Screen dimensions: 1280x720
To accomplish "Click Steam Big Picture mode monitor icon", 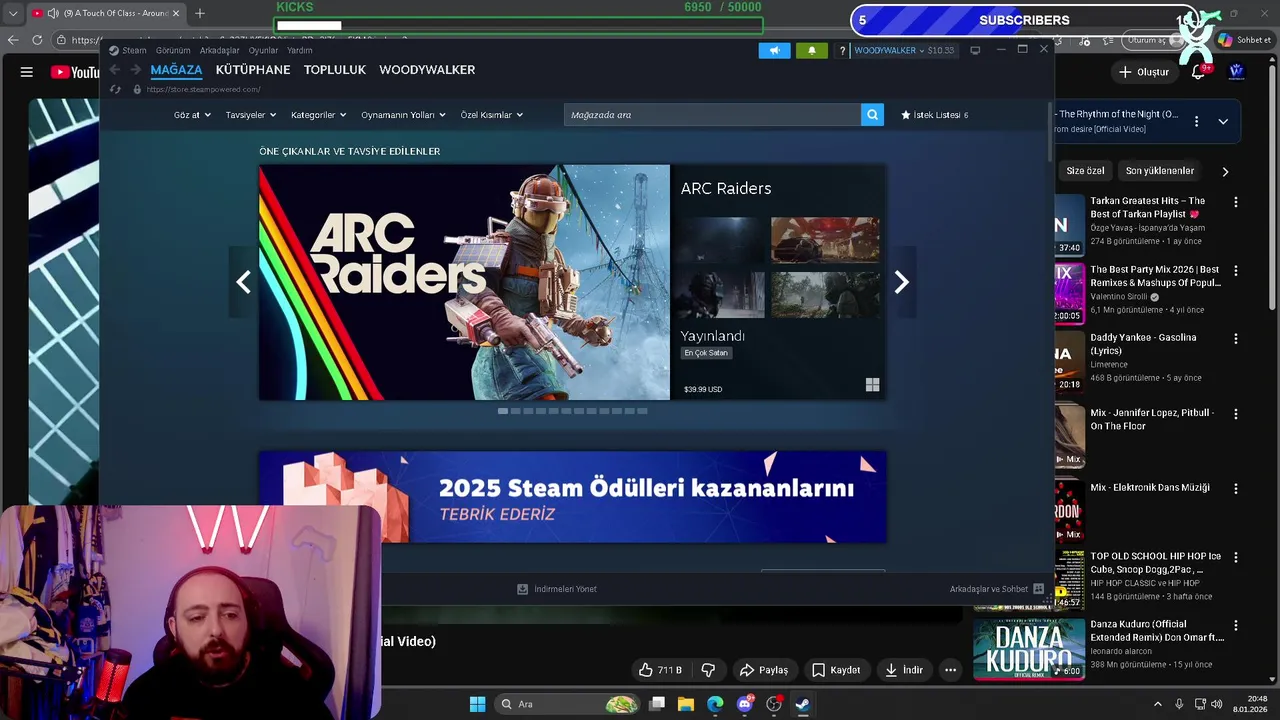I will (975, 50).
